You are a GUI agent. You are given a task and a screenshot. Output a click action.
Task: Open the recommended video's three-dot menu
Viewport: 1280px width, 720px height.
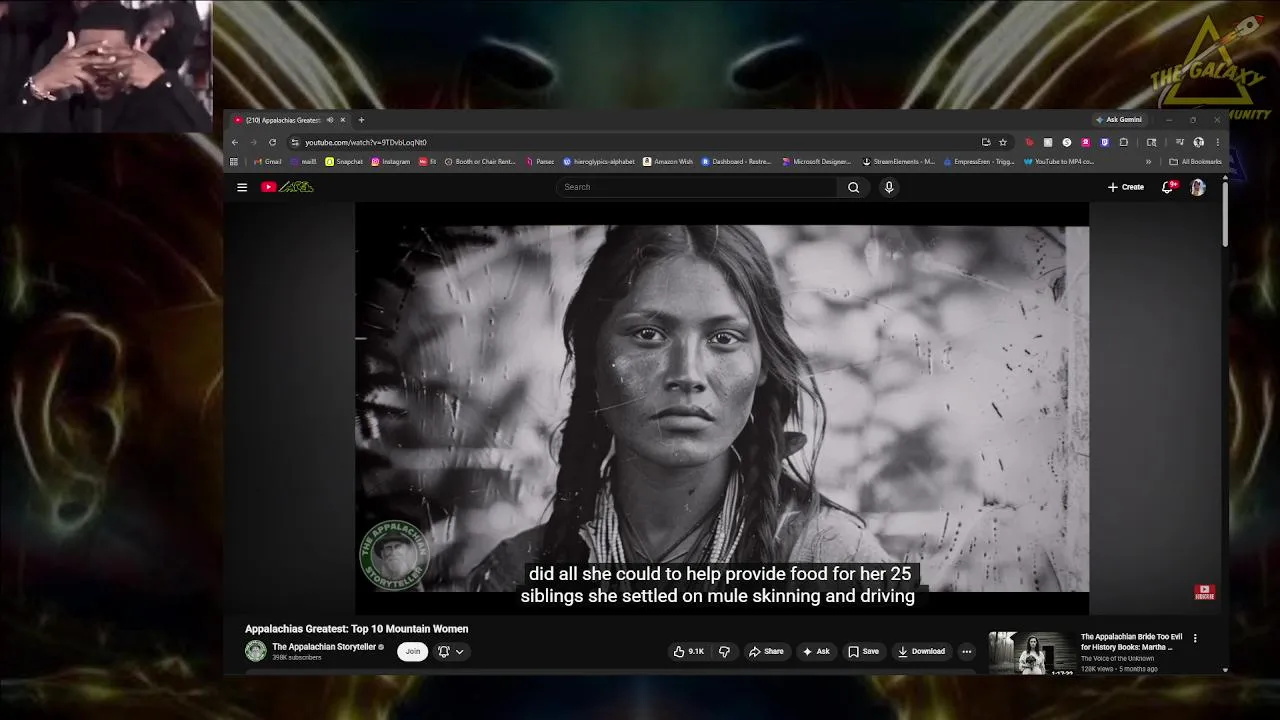point(1194,638)
